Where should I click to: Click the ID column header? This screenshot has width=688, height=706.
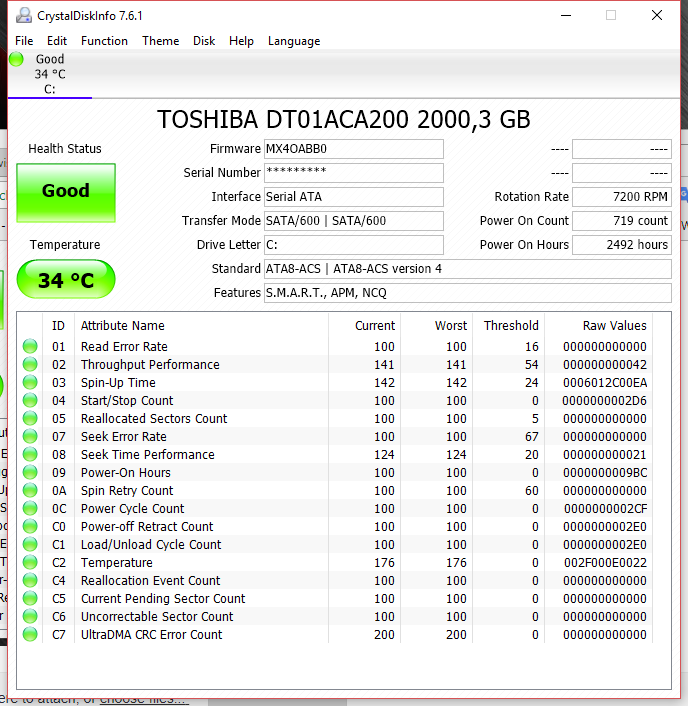click(58, 326)
